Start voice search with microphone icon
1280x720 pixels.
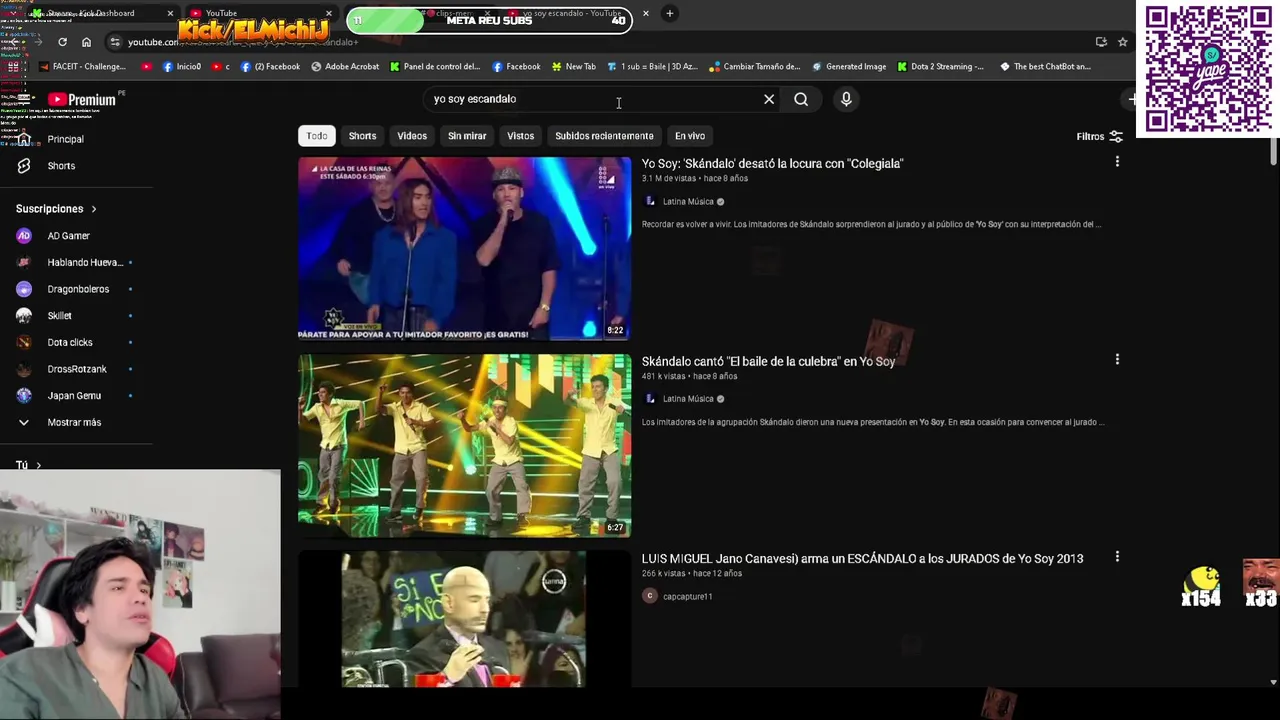click(x=846, y=99)
